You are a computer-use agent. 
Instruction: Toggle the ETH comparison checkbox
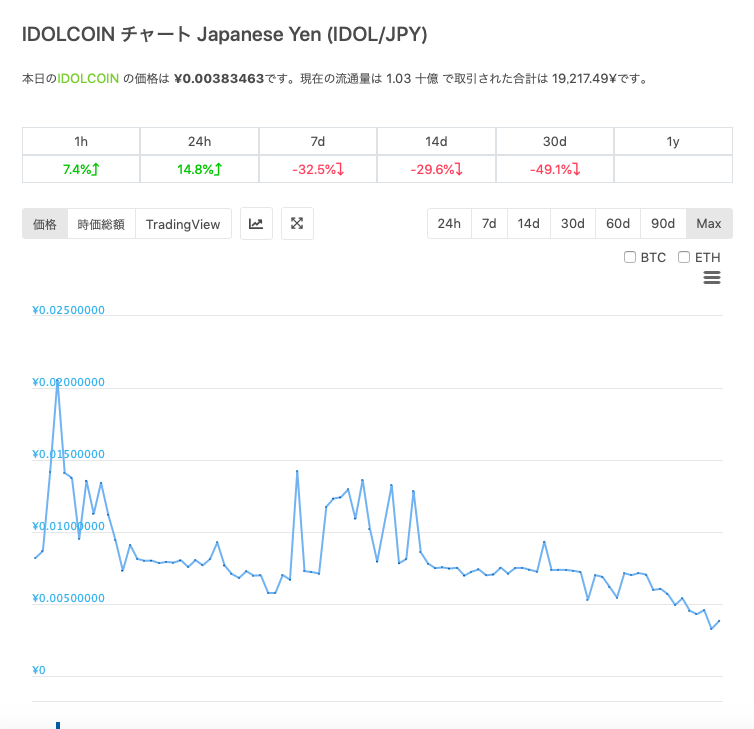pos(684,257)
